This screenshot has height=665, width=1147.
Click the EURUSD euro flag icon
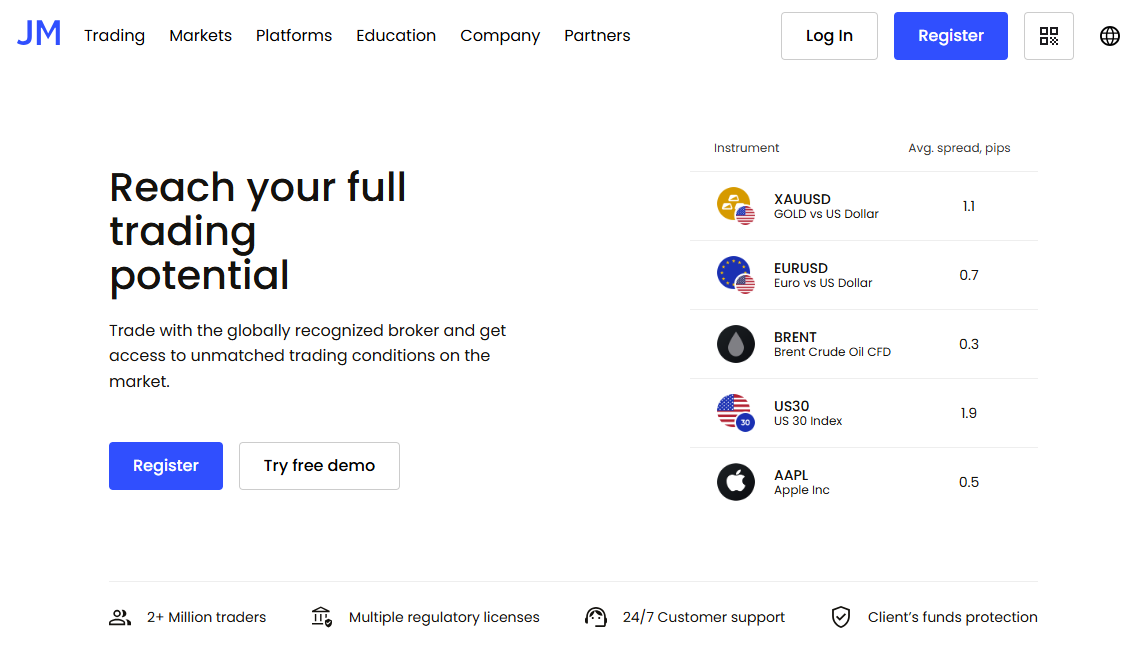click(x=736, y=275)
